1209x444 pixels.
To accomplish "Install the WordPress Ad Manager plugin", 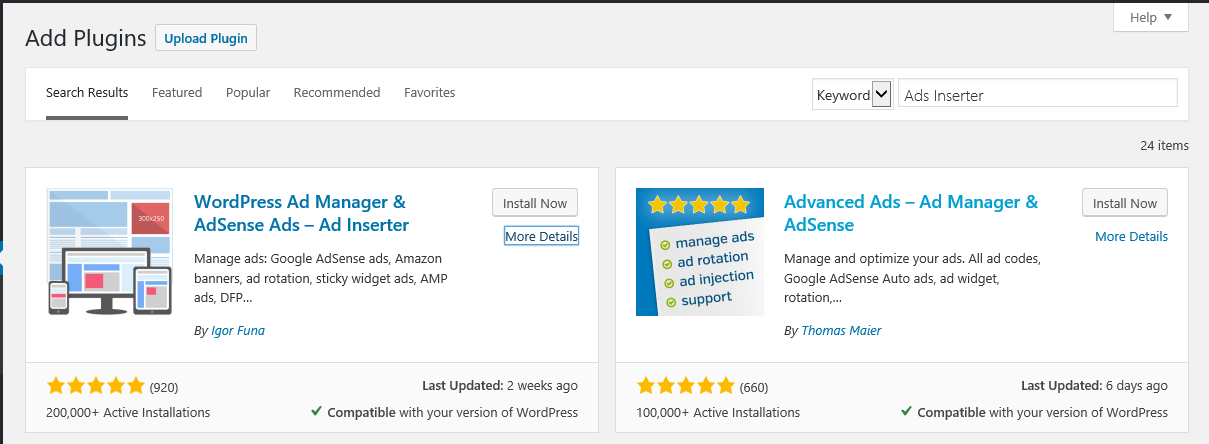I will 535,203.
